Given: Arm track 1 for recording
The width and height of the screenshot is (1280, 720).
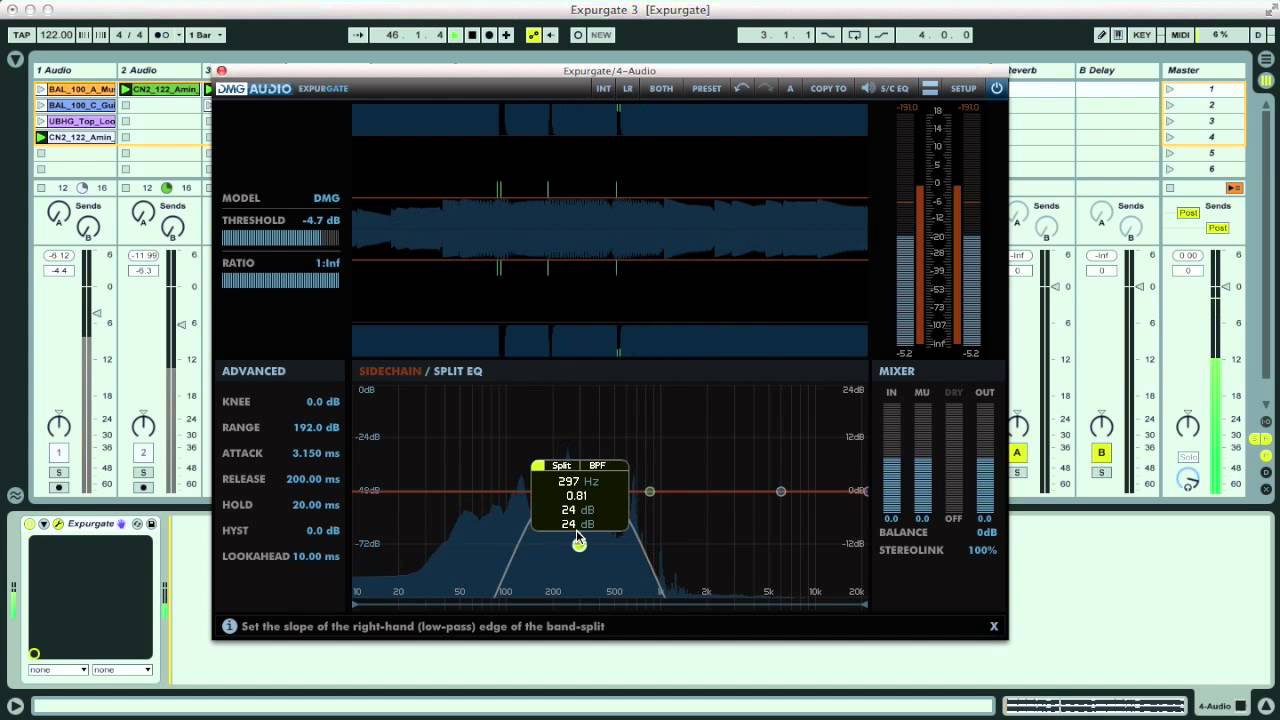Looking at the screenshot, I should click(x=59, y=487).
